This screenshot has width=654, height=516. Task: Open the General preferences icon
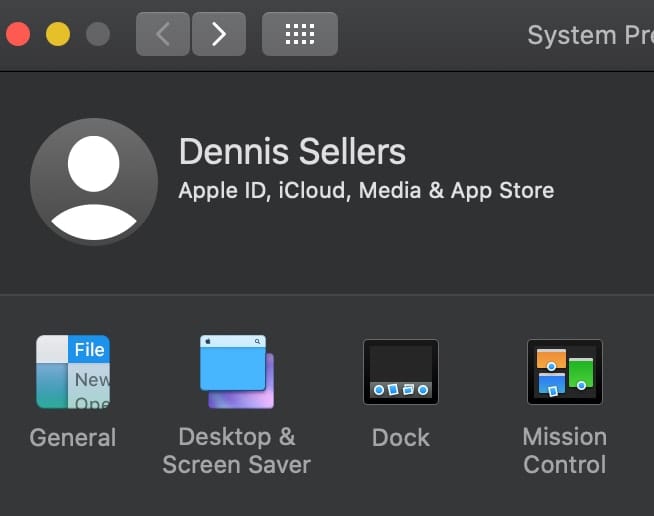point(73,372)
